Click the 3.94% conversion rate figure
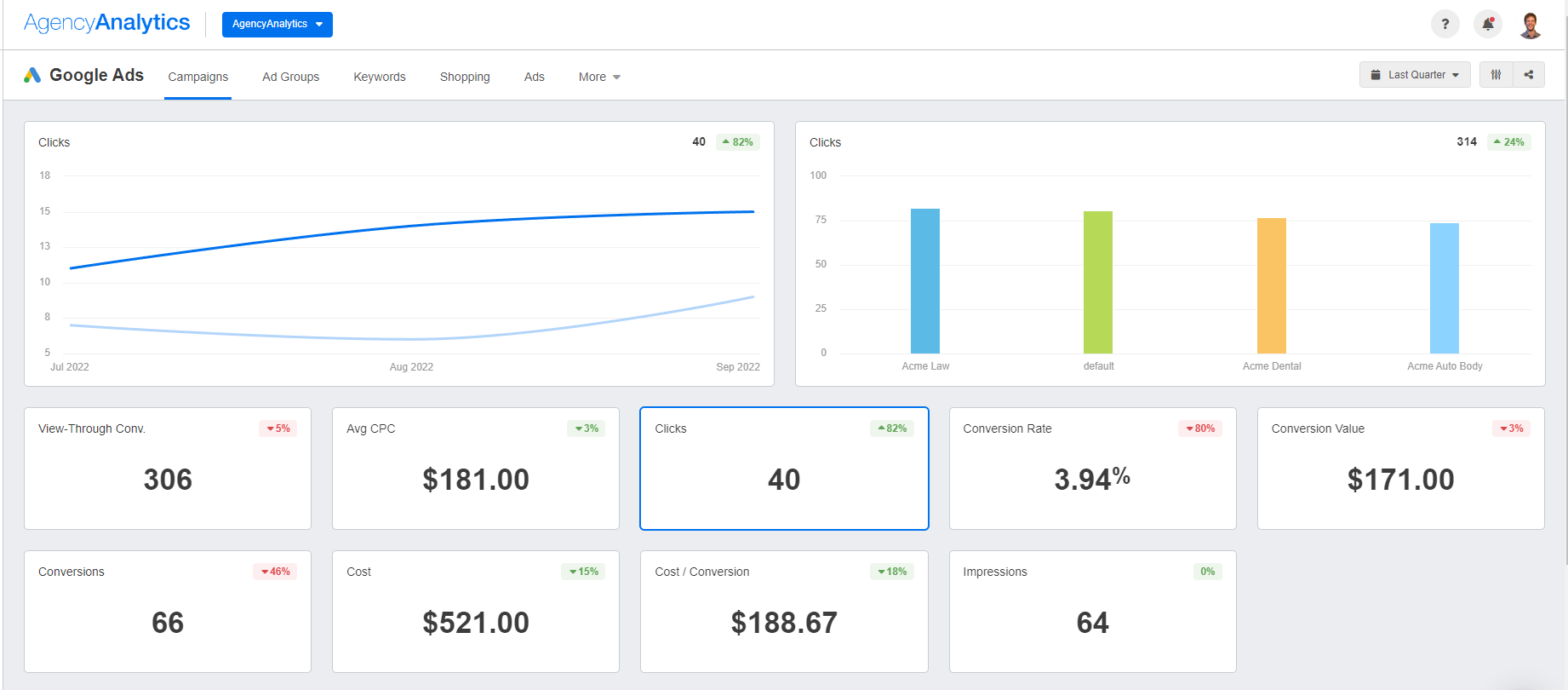1568x690 pixels. [1093, 479]
